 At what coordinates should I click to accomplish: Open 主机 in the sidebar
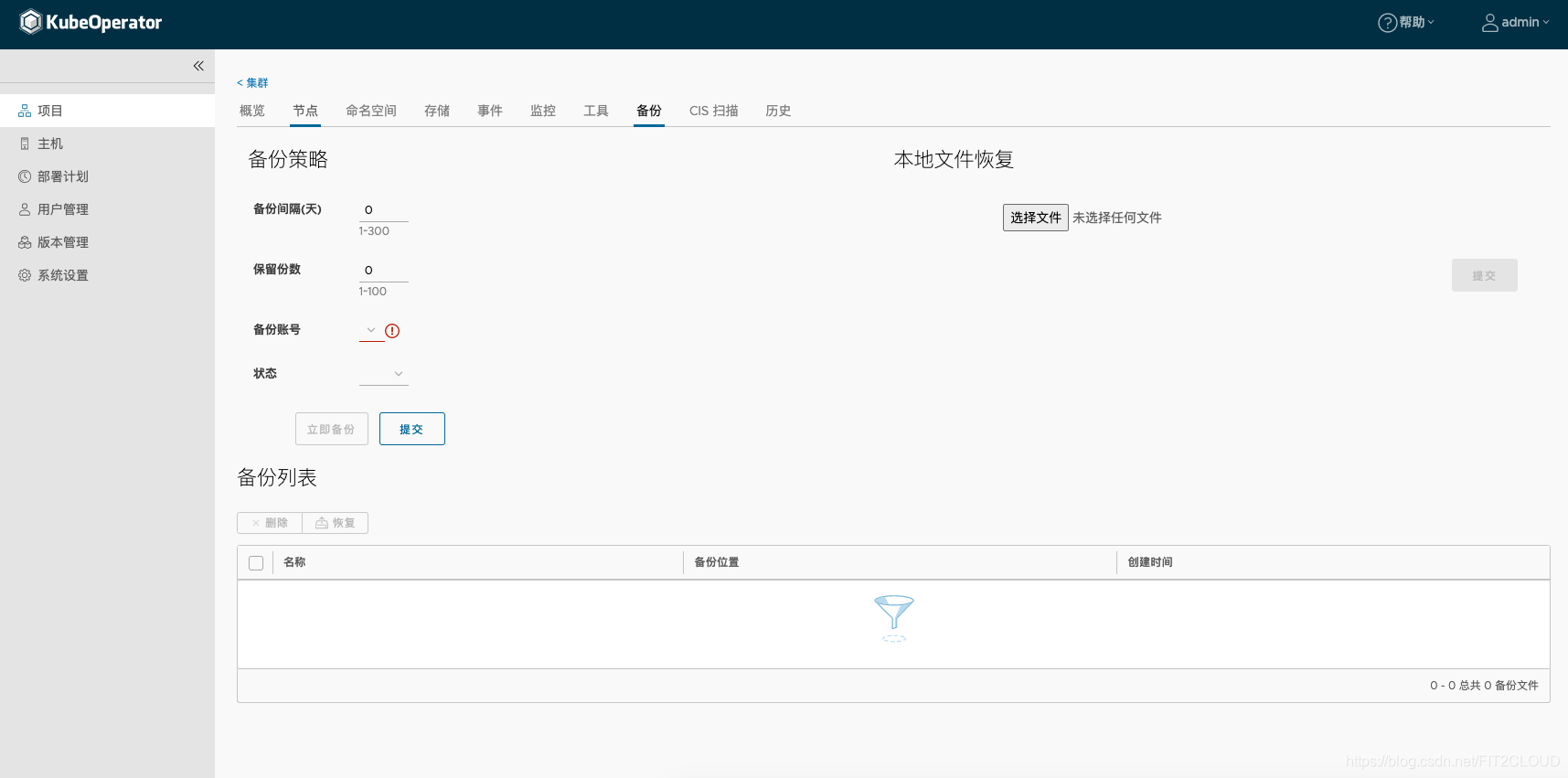[x=107, y=144]
